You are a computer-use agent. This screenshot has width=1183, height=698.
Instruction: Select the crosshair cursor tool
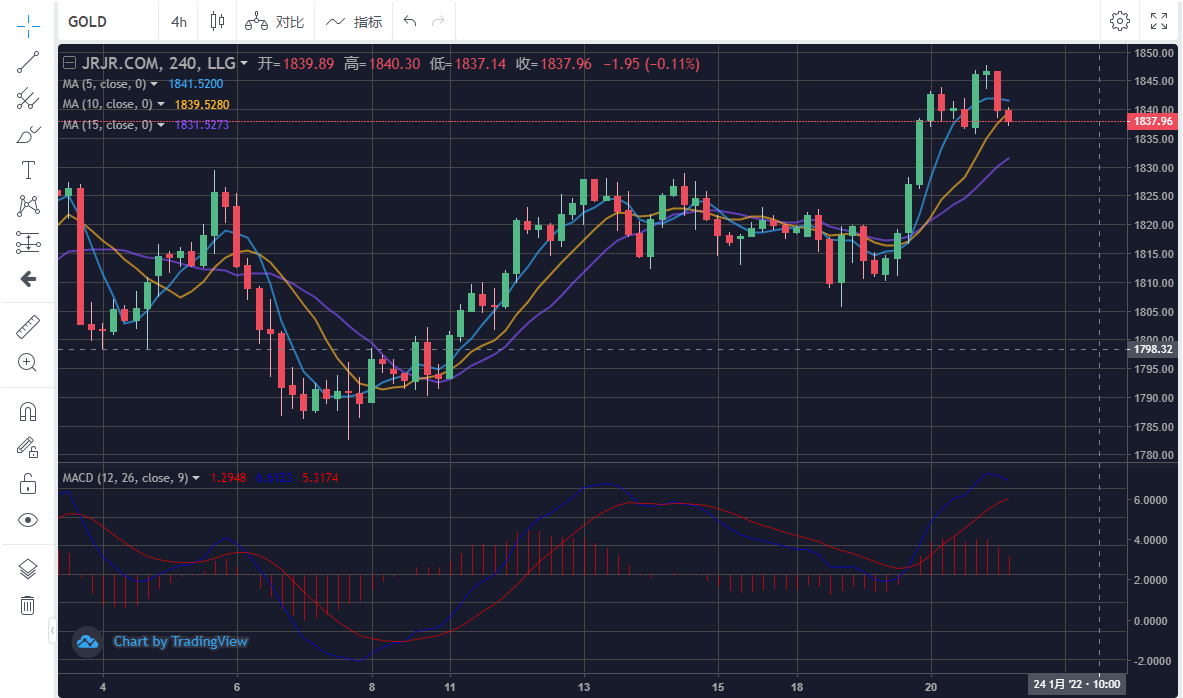coord(28,22)
